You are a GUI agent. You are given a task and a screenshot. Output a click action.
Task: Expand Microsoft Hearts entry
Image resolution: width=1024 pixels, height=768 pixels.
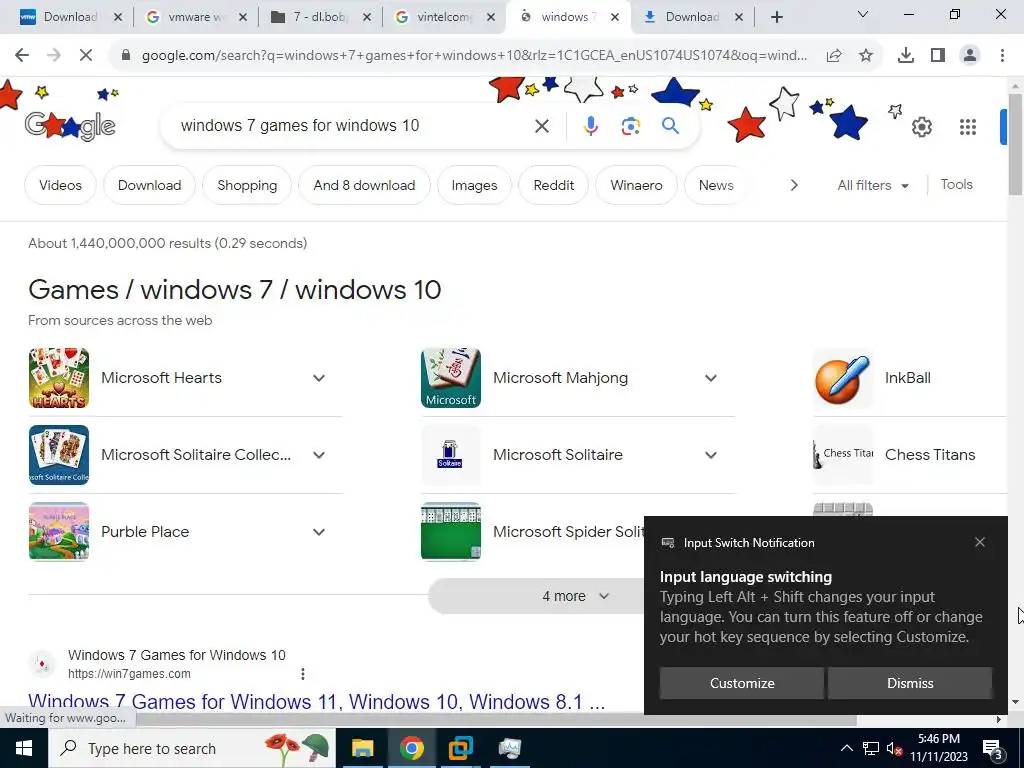click(319, 378)
